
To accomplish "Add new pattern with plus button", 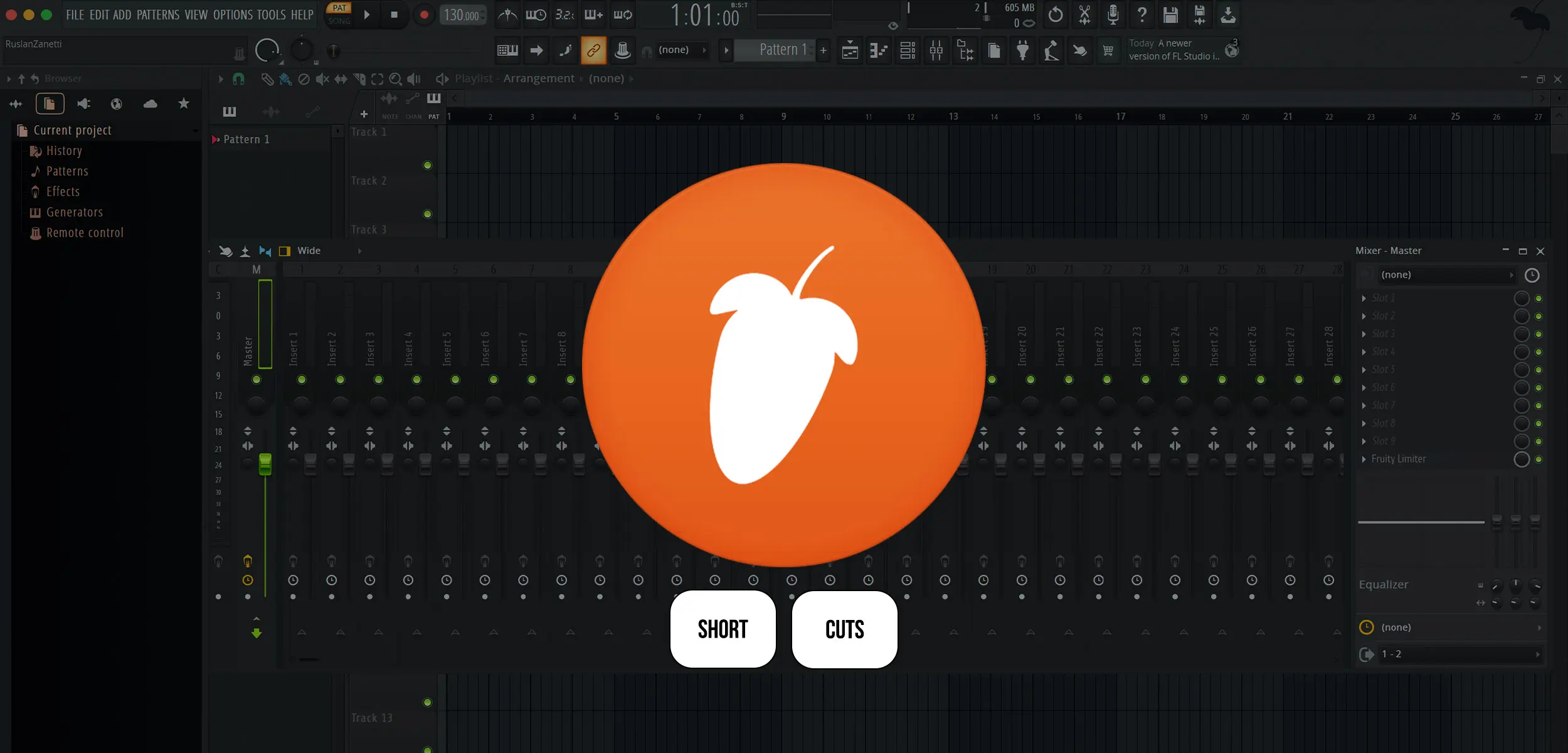I will (x=824, y=50).
